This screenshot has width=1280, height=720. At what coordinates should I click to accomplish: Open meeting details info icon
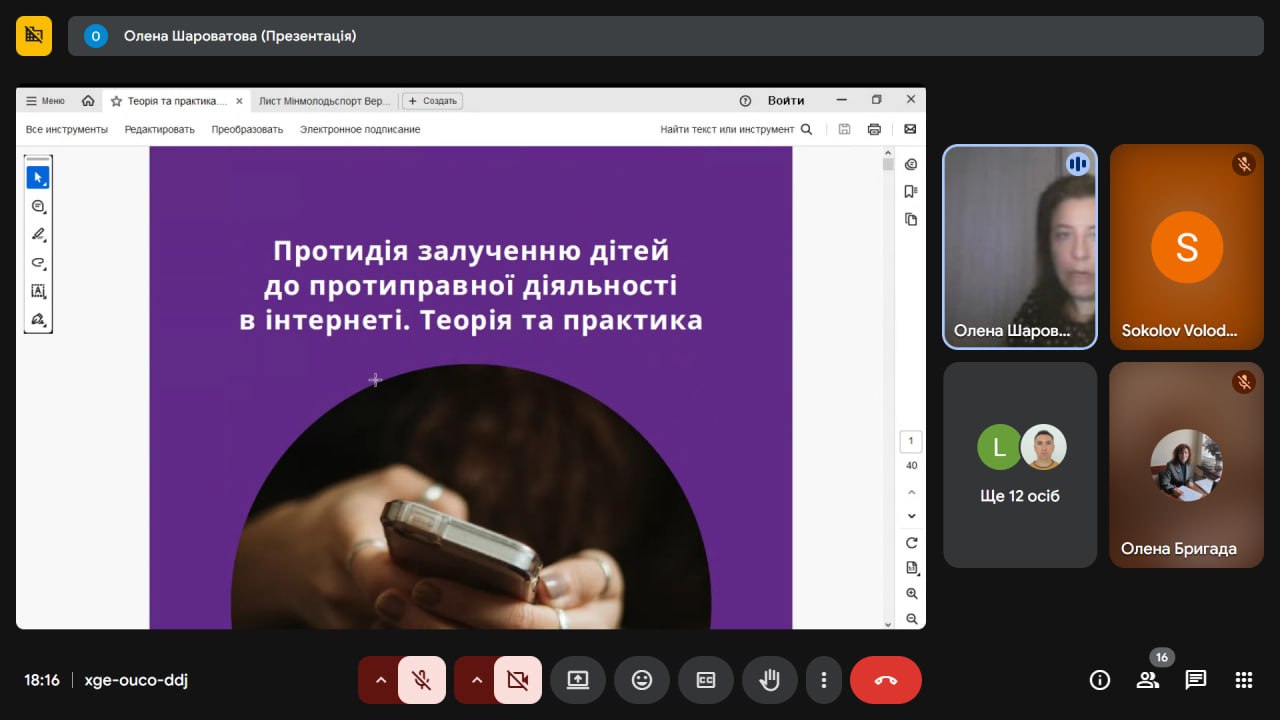1100,680
